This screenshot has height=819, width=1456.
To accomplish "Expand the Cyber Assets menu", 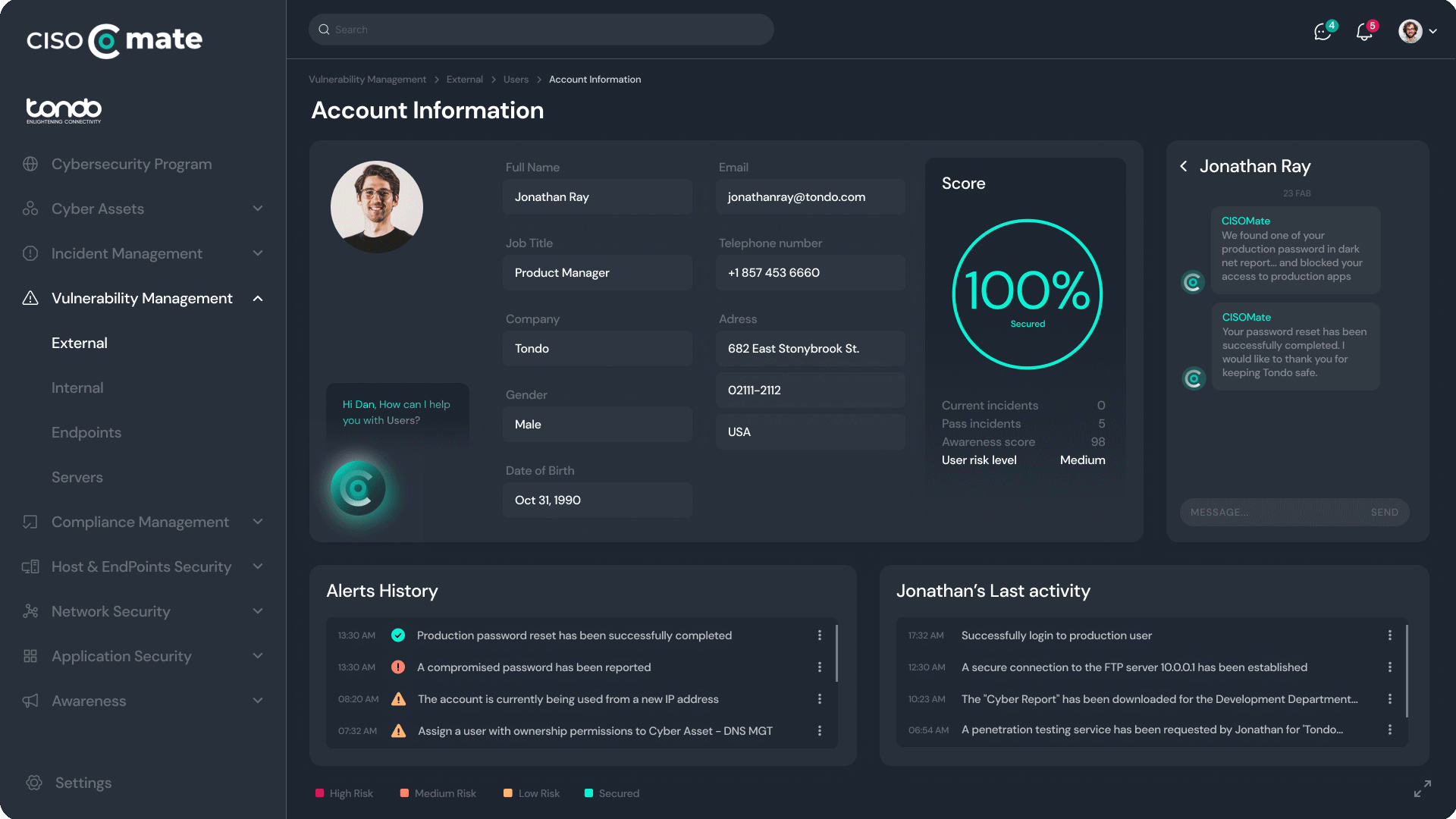I will point(258,209).
